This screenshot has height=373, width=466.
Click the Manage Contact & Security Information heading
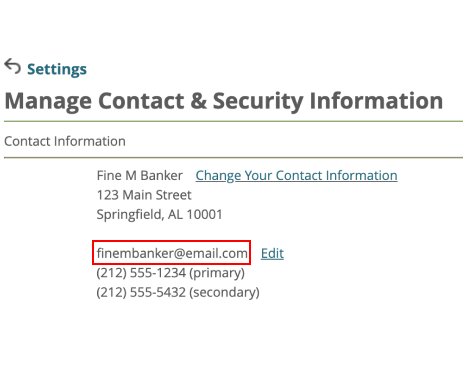pyautogui.click(x=224, y=101)
